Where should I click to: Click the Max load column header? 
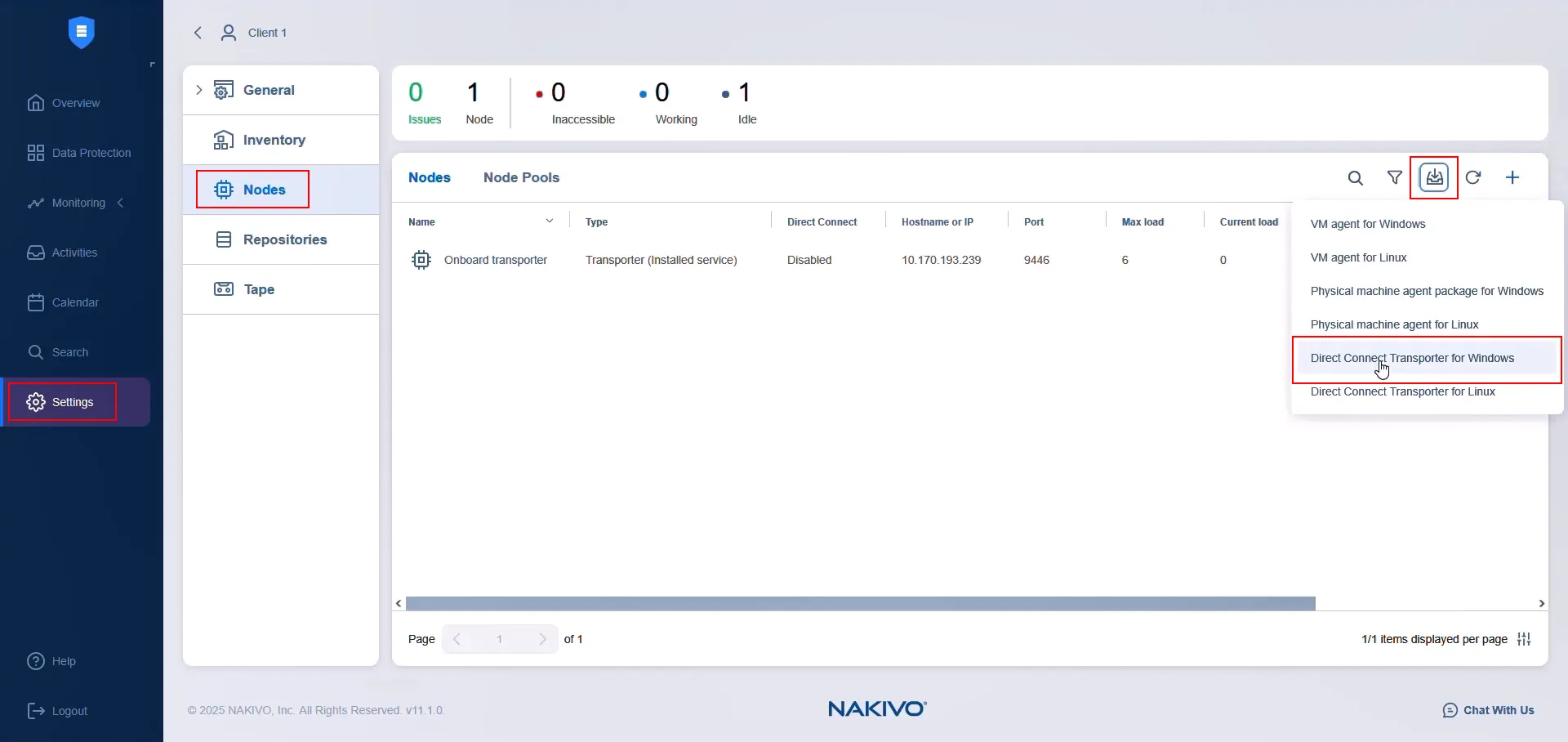[x=1143, y=221]
